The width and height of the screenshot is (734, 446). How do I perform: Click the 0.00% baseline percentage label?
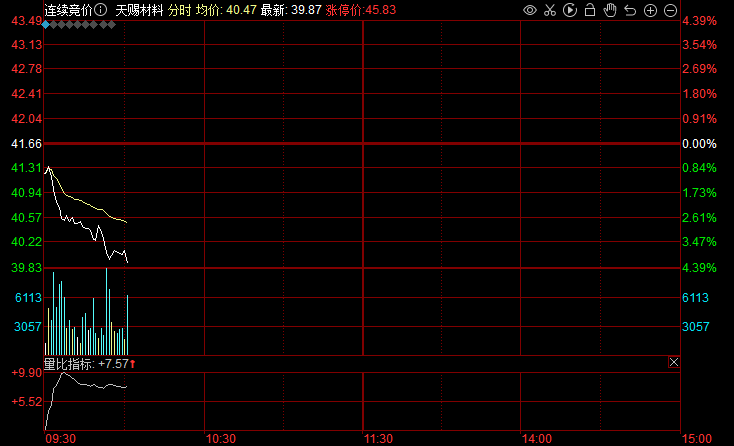point(699,144)
